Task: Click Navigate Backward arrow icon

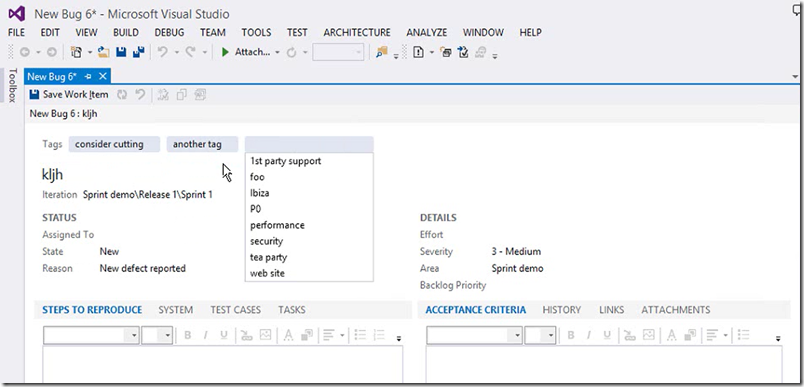Action: click(25, 52)
